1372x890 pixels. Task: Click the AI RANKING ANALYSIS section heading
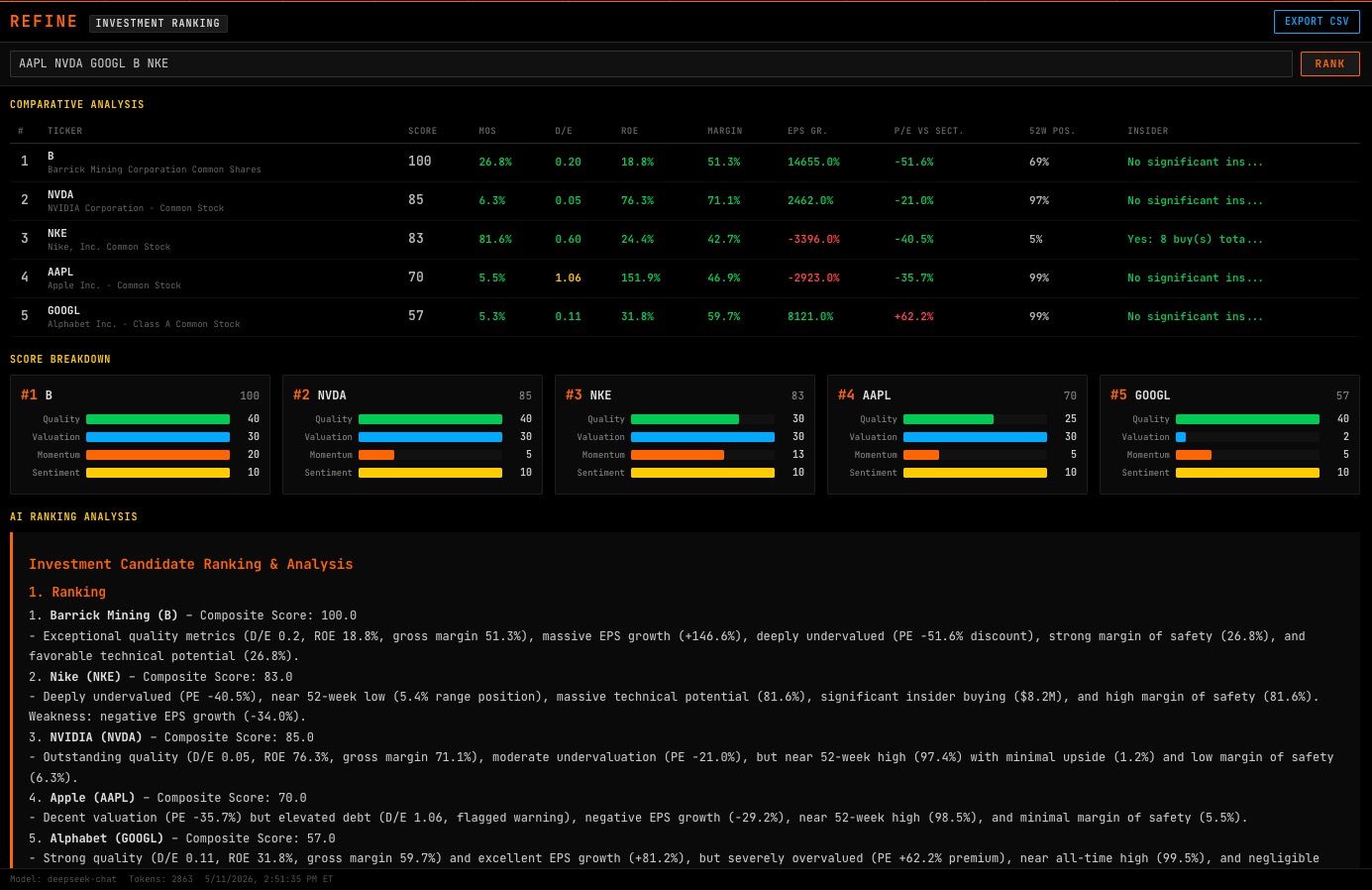tap(73, 516)
